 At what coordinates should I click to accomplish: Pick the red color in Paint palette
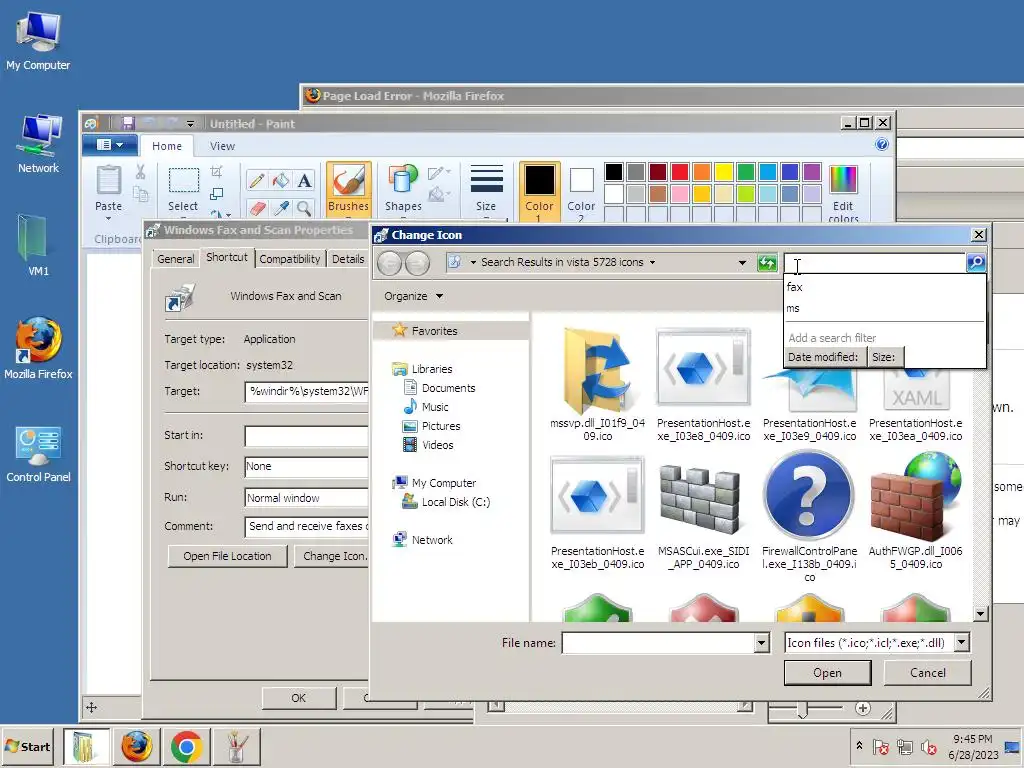[x=680, y=172]
